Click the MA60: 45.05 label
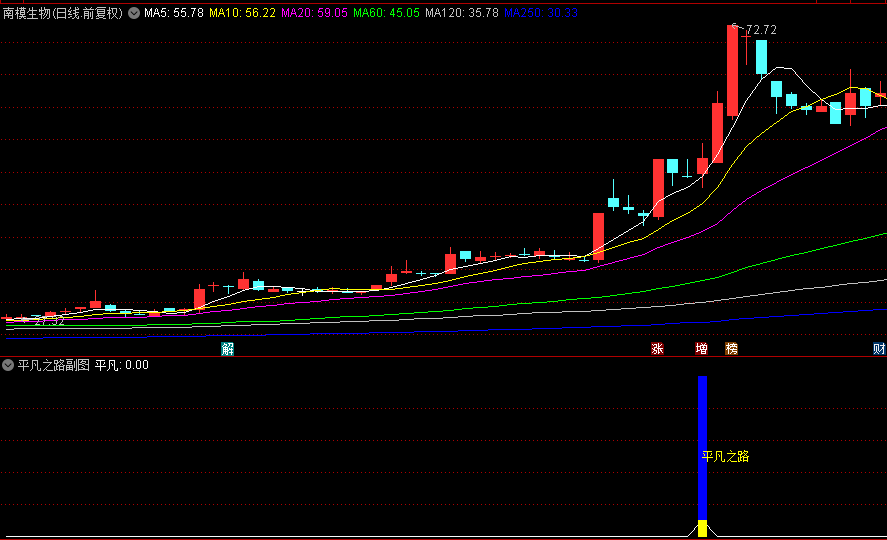The image size is (887, 540). point(386,13)
